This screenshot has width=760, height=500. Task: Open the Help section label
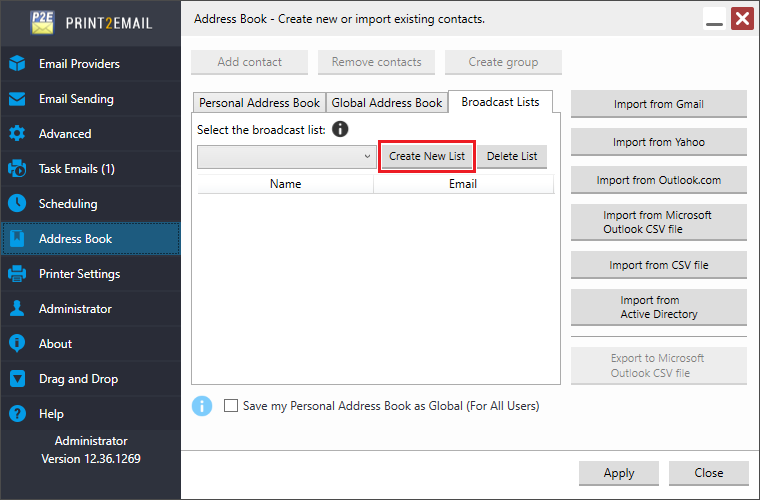51,414
